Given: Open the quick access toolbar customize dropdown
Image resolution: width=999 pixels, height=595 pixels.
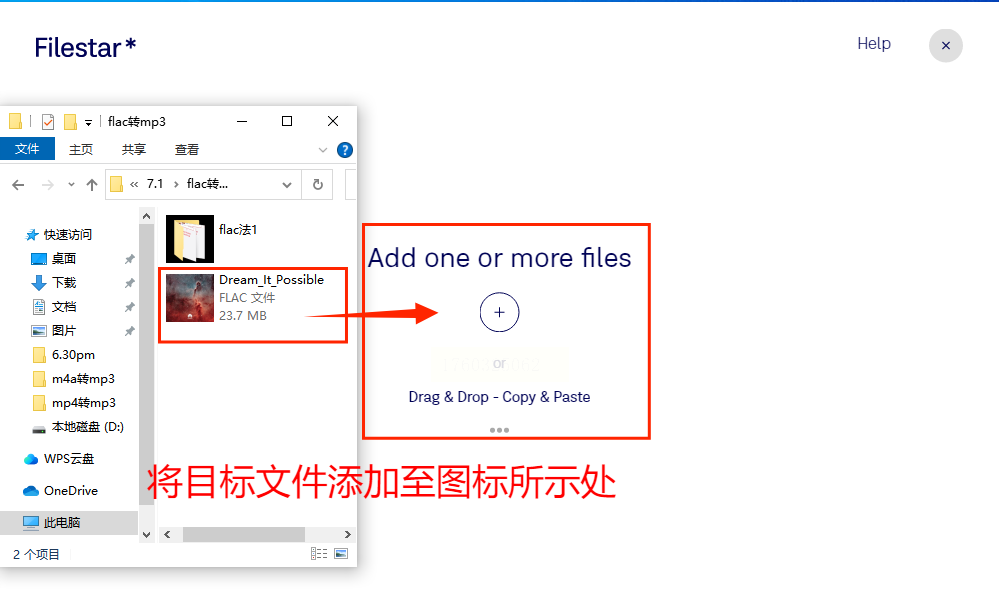Looking at the screenshot, I should coord(88,122).
